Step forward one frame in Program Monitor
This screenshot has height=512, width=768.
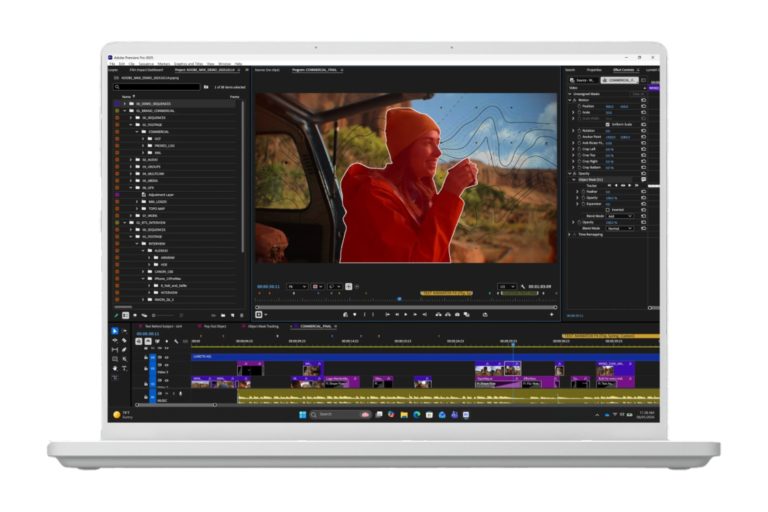[415, 315]
